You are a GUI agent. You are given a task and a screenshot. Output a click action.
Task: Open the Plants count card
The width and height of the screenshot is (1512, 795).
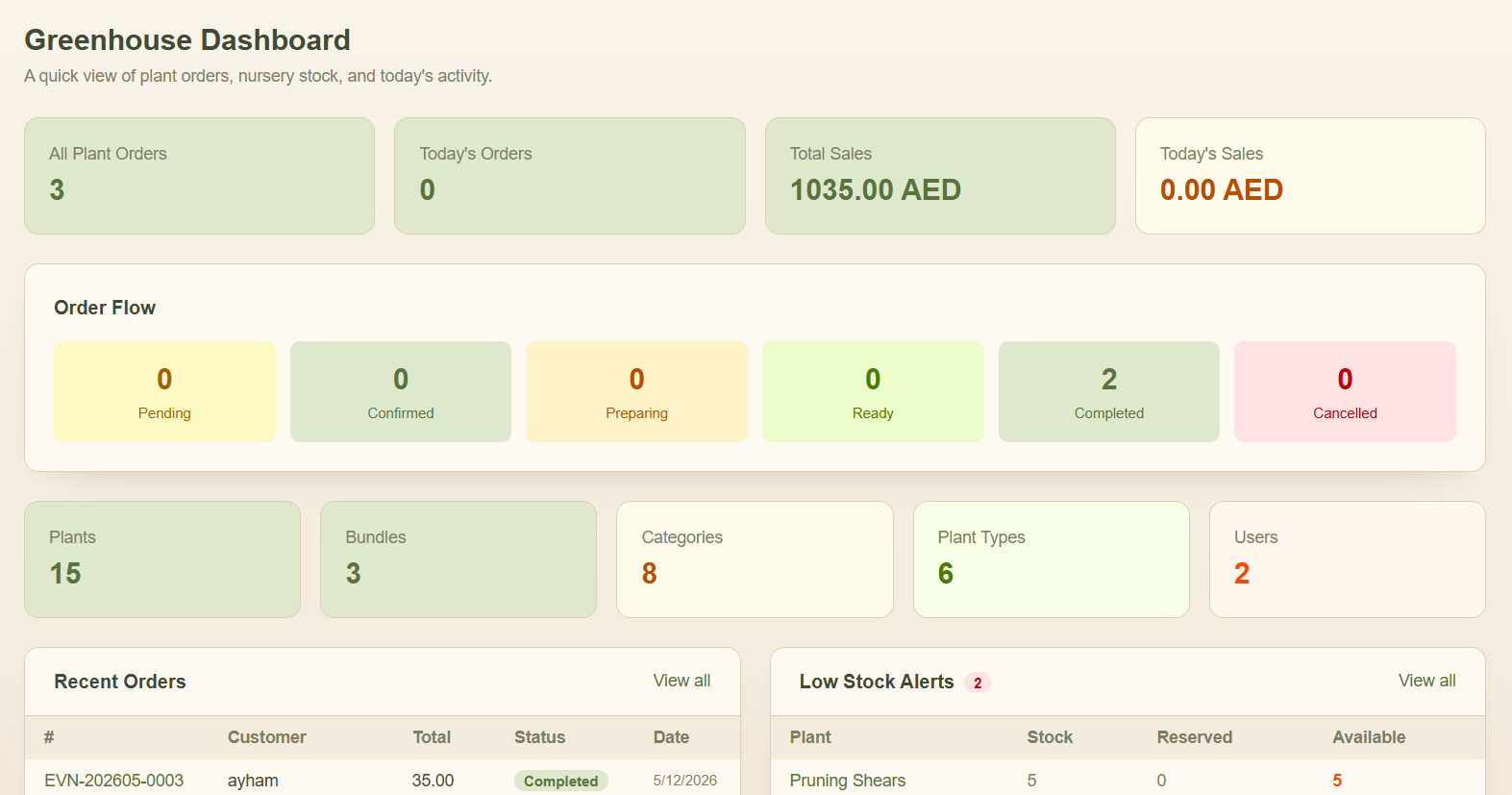click(x=162, y=559)
